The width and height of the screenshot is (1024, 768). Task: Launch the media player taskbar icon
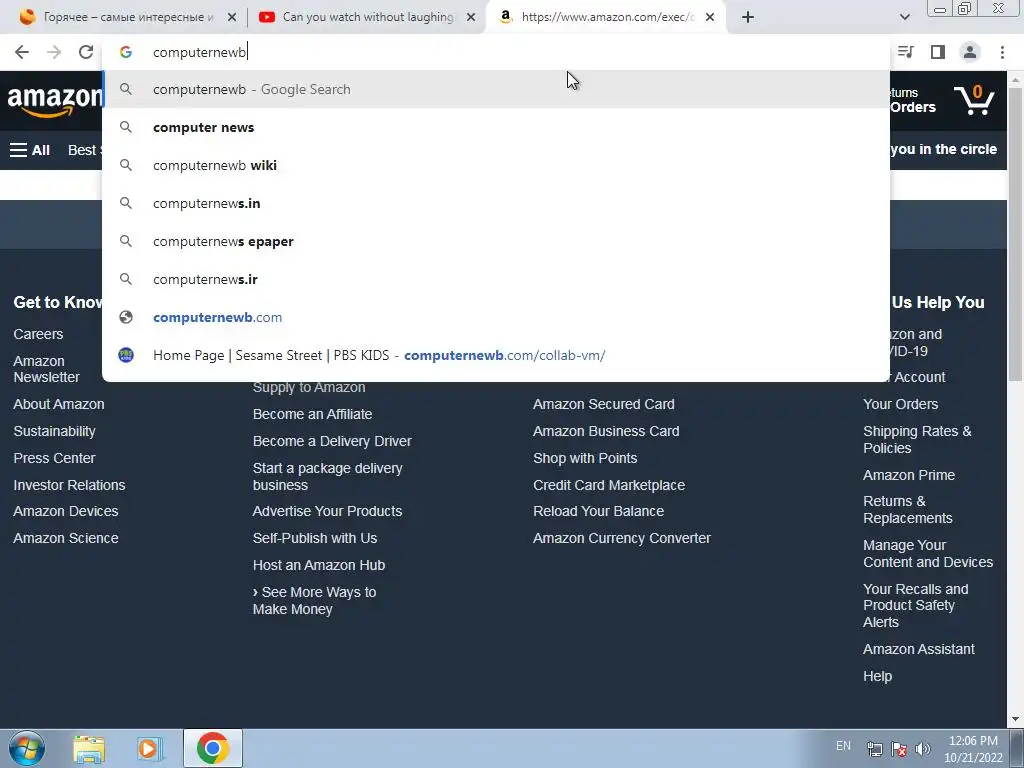(150, 748)
